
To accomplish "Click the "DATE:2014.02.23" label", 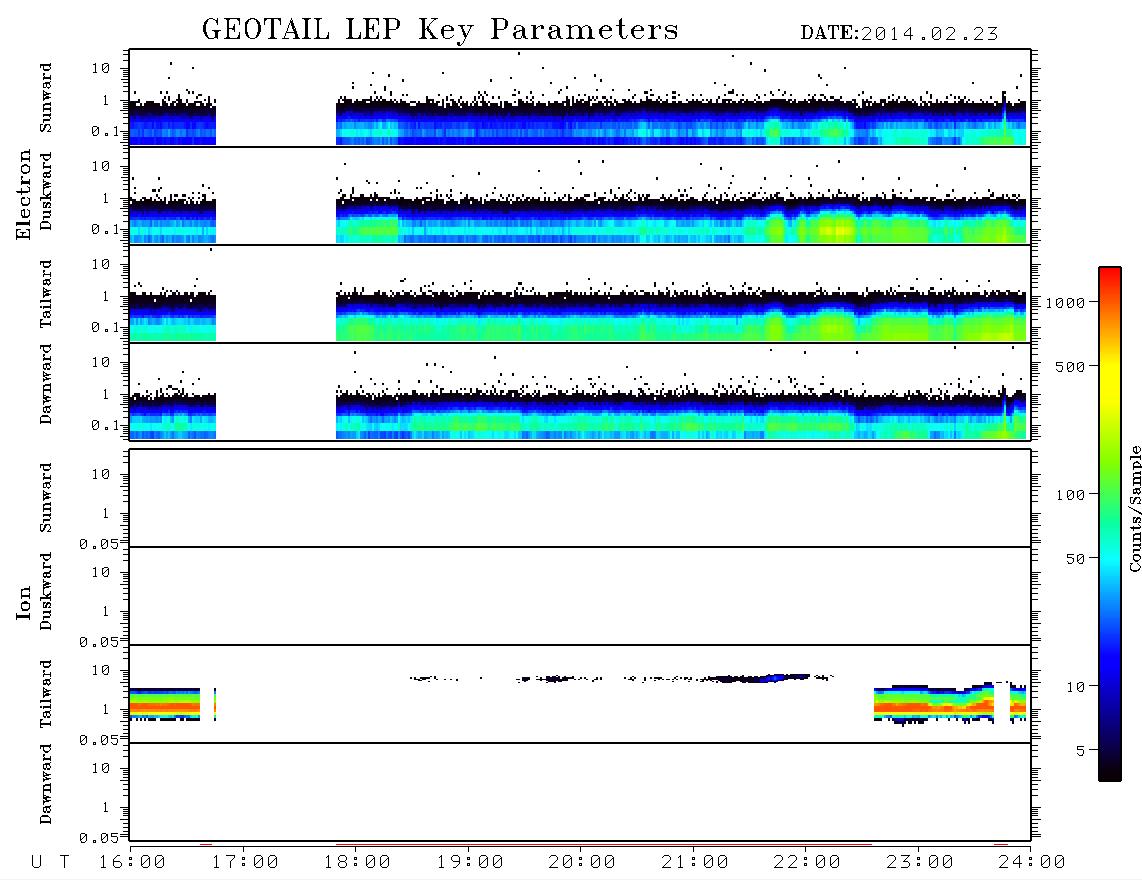I will [x=899, y=34].
